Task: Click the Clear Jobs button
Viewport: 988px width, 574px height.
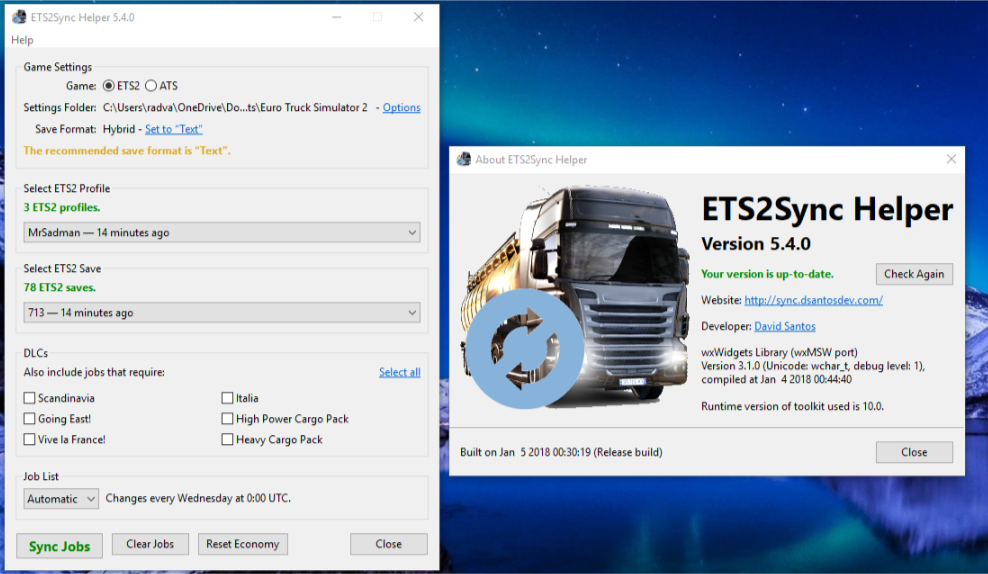Action: [150, 544]
